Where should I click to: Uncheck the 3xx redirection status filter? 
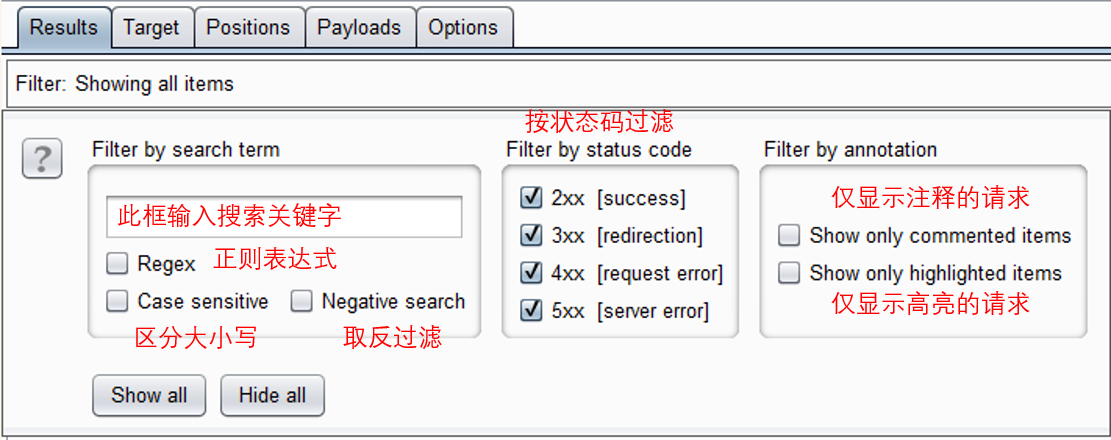(x=531, y=236)
